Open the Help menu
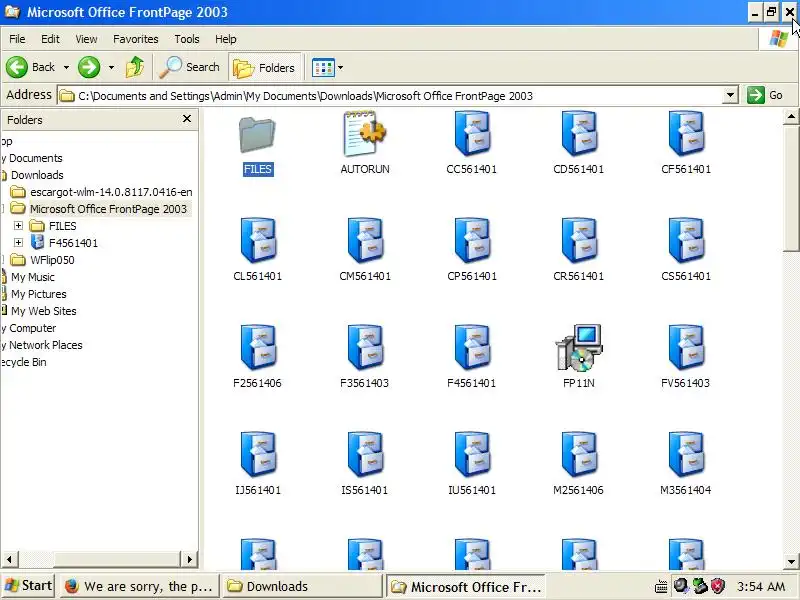 [x=226, y=39]
